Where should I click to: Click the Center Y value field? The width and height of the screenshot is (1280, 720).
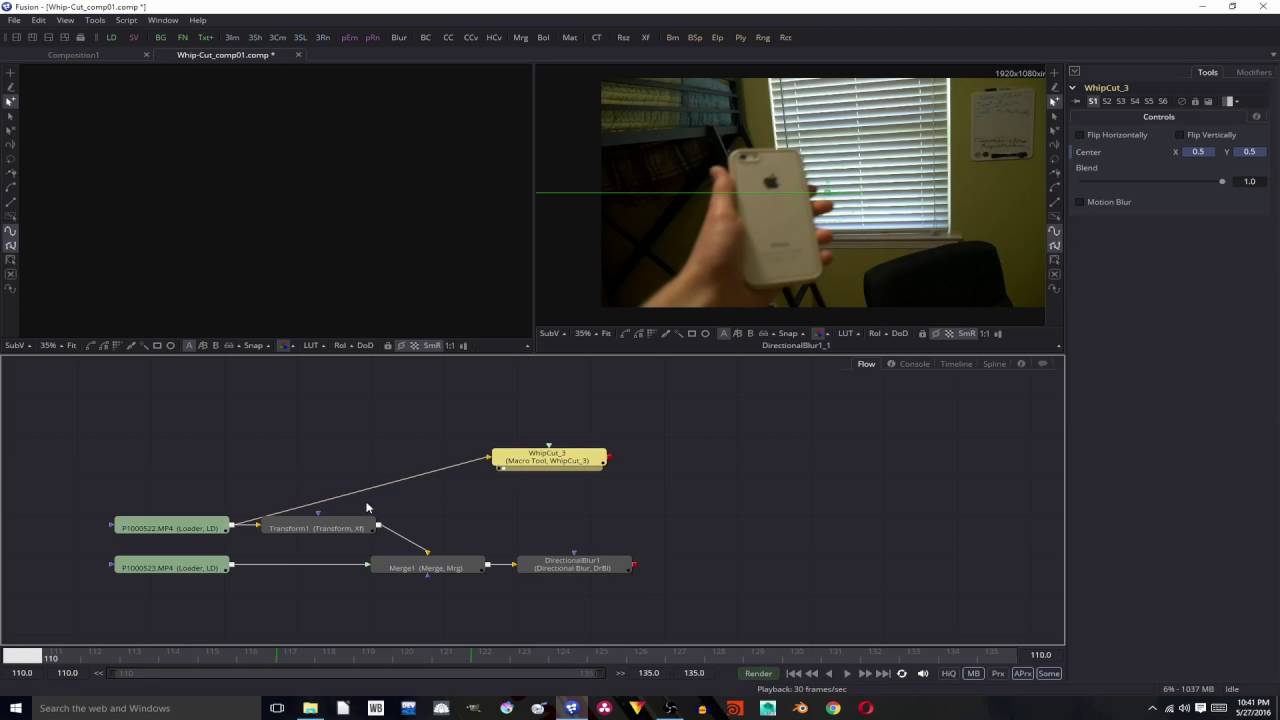(x=1249, y=152)
